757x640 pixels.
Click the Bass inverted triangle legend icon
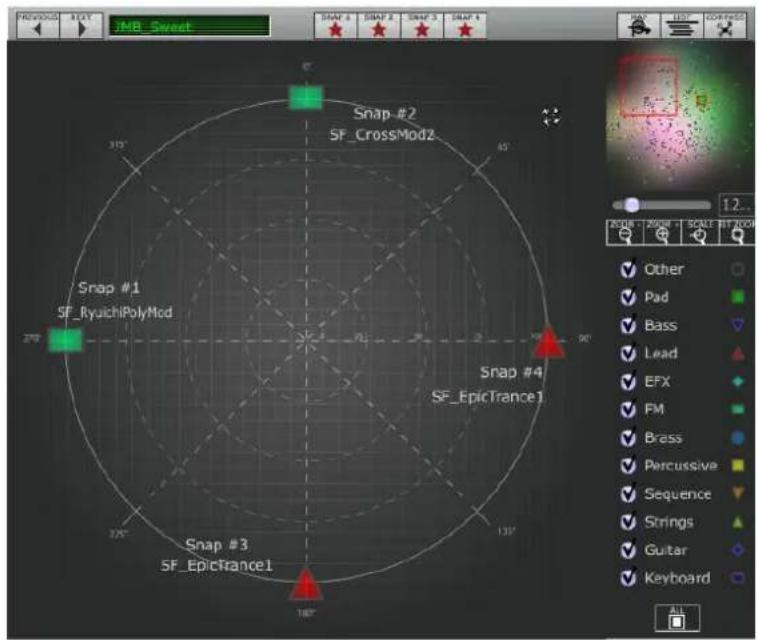[738, 325]
